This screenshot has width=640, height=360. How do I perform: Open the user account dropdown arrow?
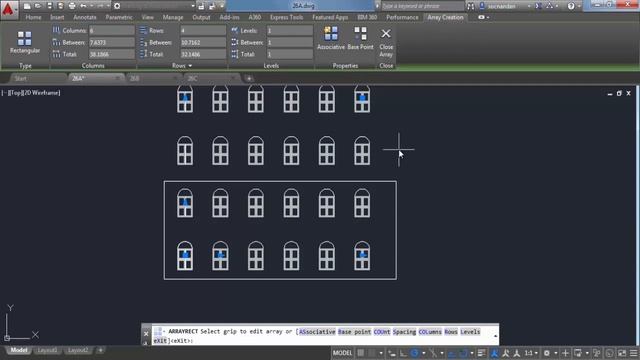pyautogui.click(x=529, y=6)
